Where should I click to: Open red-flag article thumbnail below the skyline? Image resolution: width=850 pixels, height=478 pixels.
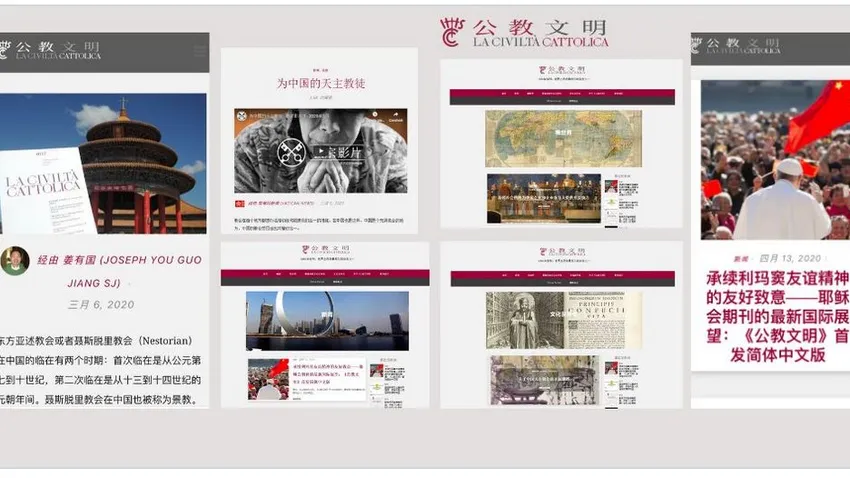click(268, 379)
